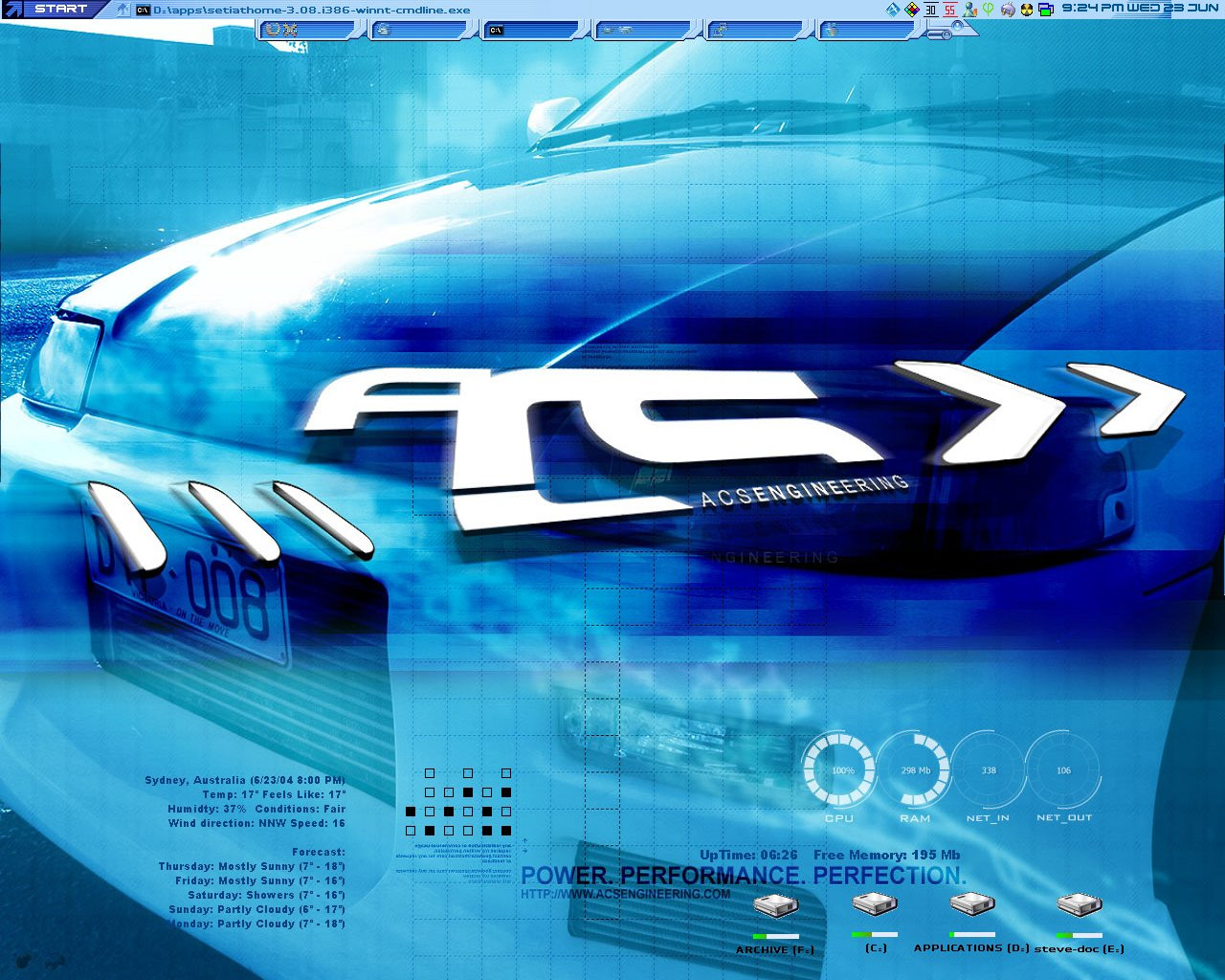Click the Temp: 17° Feels Like line
1225x980 pixels.
[x=274, y=794]
